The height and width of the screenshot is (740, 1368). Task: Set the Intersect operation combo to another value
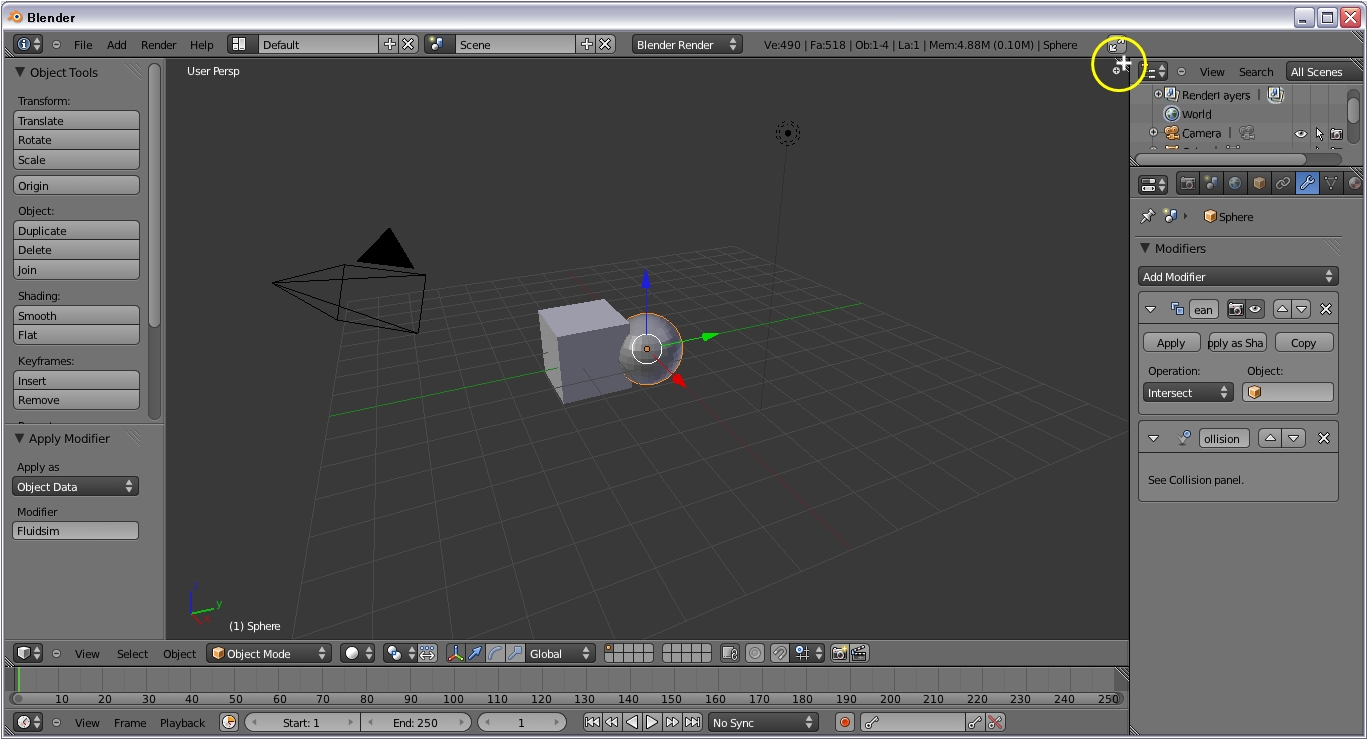[x=1187, y=392]
